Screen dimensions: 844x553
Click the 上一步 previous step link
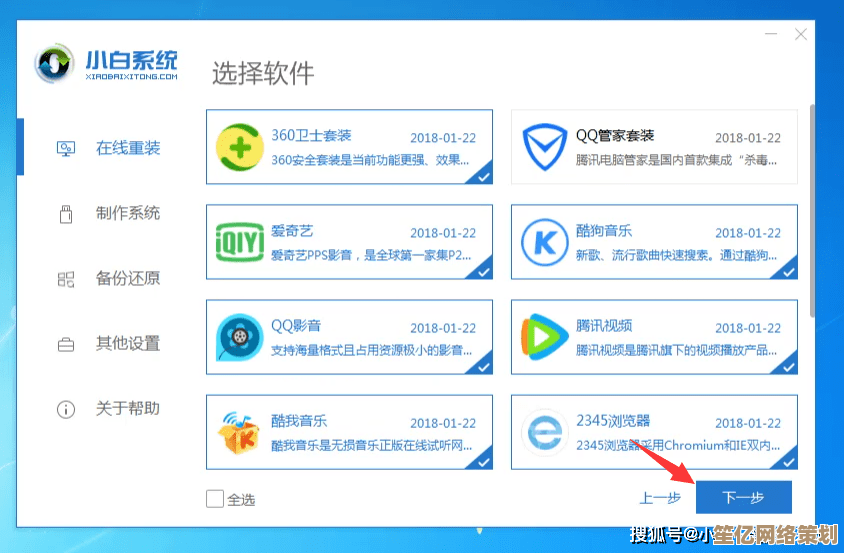[660, 498]
